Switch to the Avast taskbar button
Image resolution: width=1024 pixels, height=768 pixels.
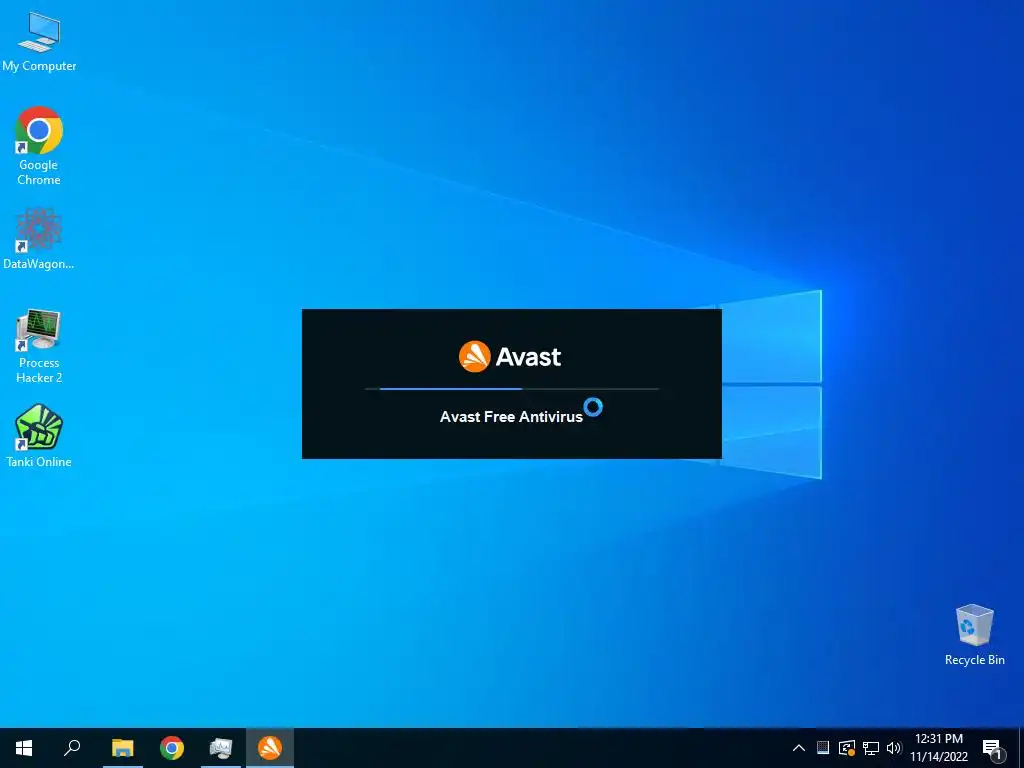[x=270, y=748]
